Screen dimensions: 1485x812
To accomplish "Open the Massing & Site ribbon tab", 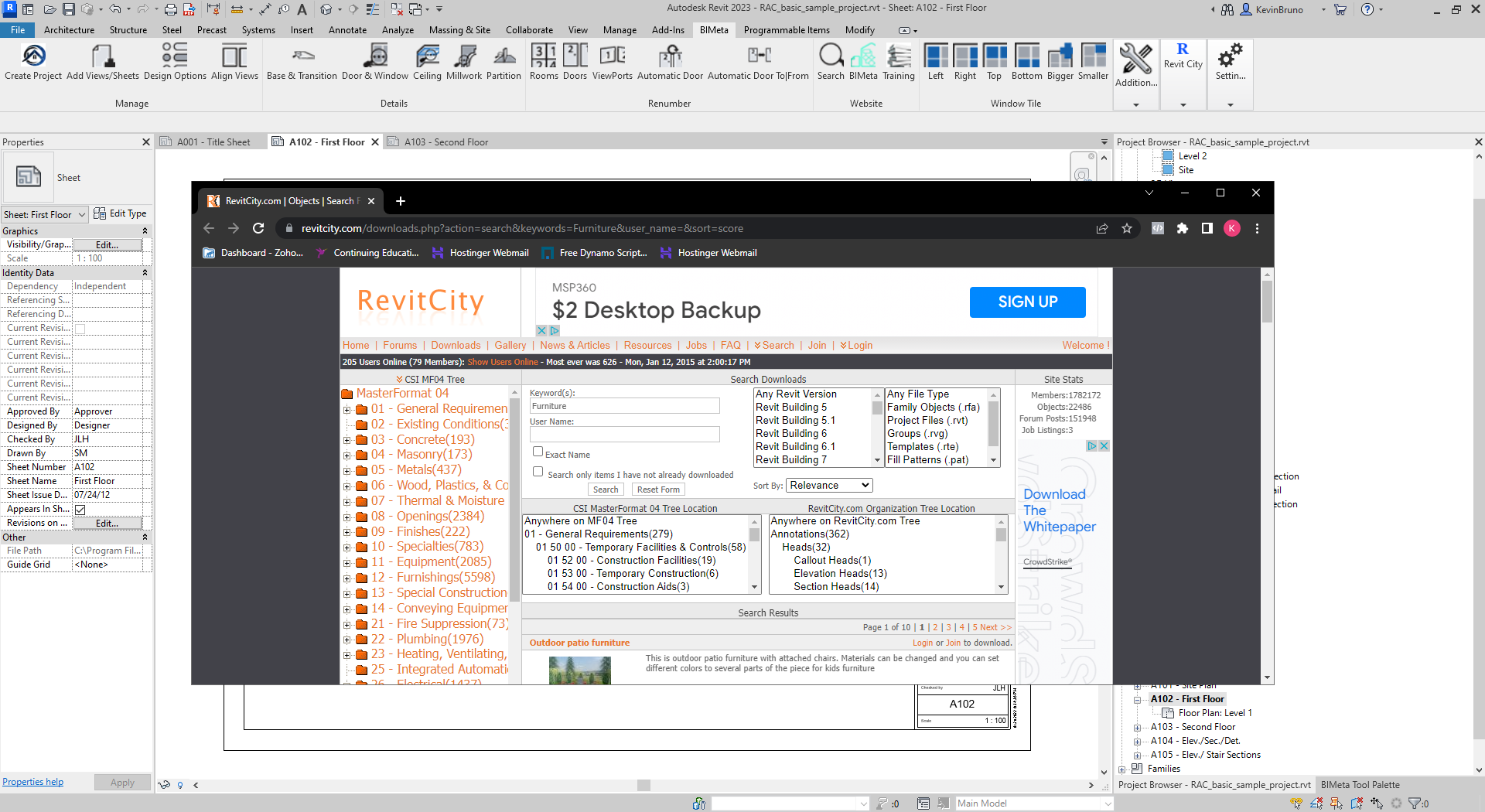I will (459, 30).
